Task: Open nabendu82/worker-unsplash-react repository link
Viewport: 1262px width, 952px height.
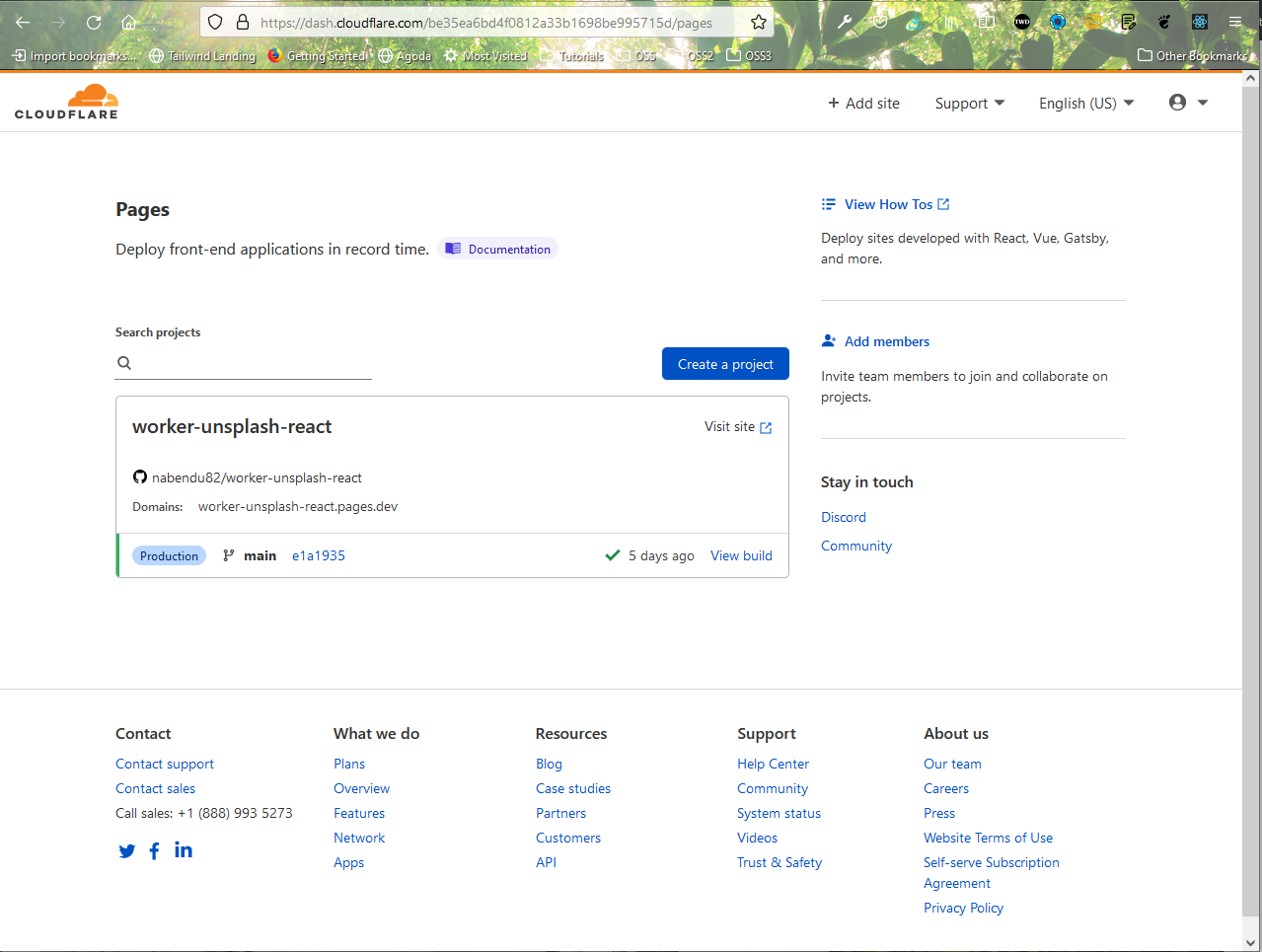Action: click(257, 478)
